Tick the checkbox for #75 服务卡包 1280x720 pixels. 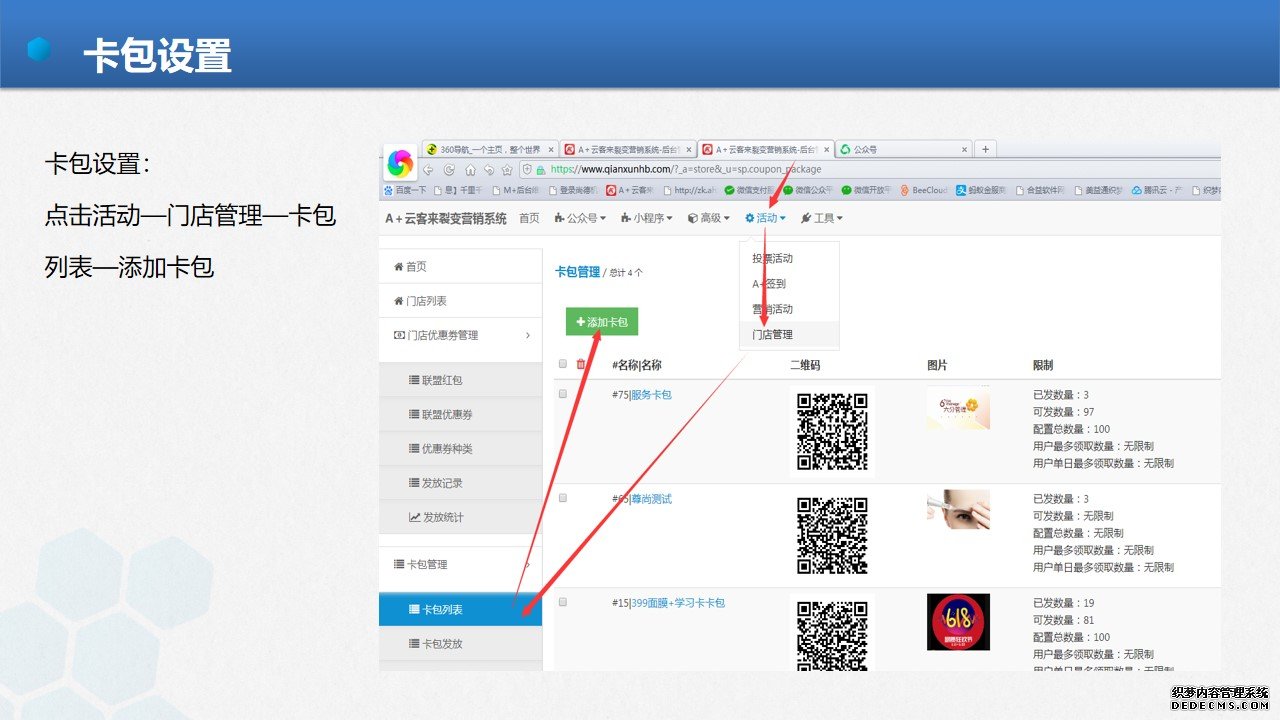pyautogui.click(x=563, y=394)
